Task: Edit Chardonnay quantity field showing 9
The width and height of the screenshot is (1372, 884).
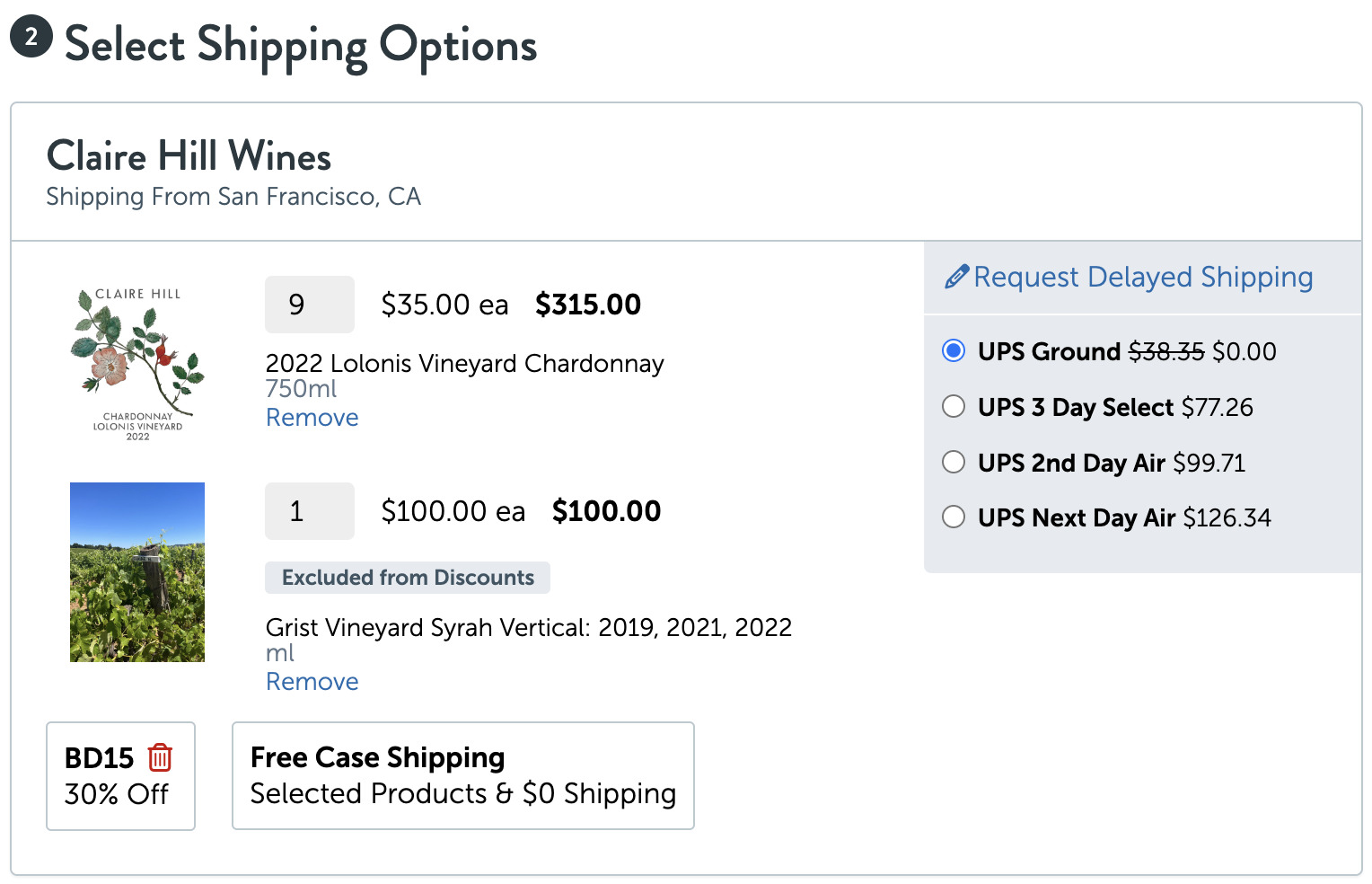Action: (310, 305)
